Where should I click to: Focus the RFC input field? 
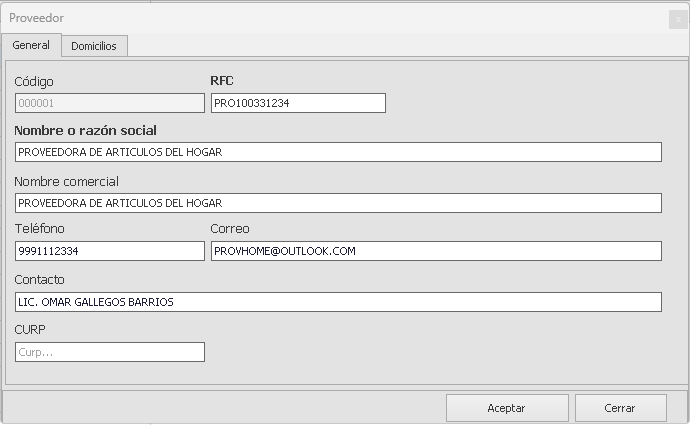[298, 103]
